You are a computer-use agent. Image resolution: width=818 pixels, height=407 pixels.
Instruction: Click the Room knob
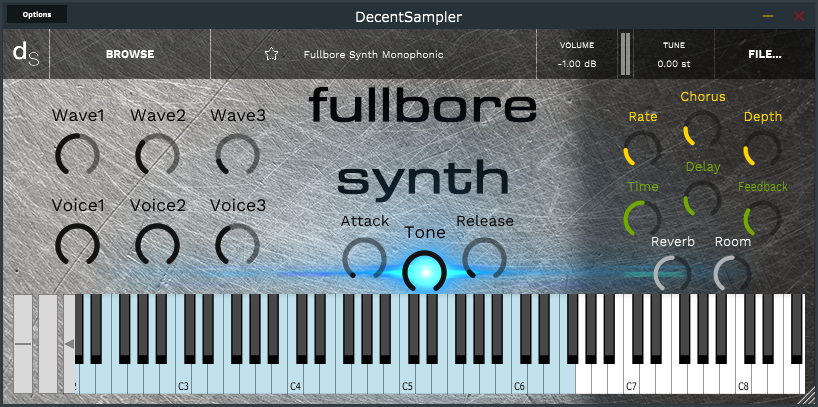pyautogui.click(x=732, y=274)
